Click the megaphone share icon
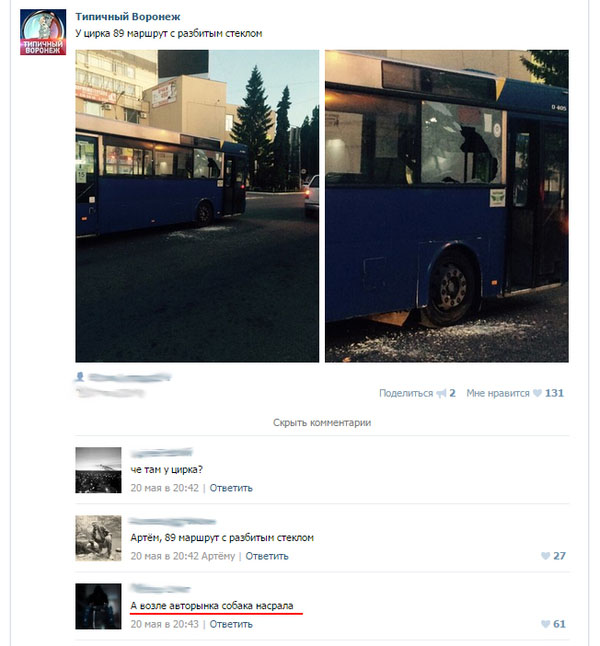The image size is (600, 646). click(x=441, y=394)
